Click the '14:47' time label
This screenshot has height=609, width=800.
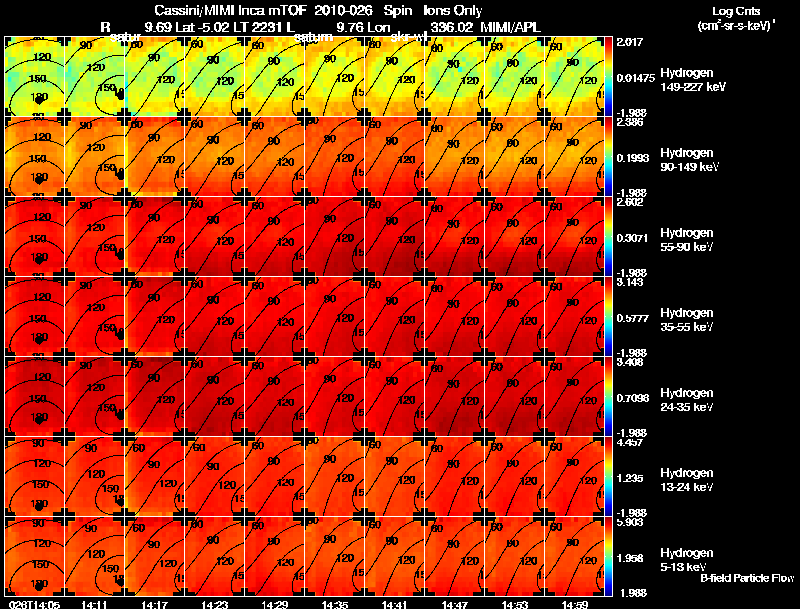point(455,605)
